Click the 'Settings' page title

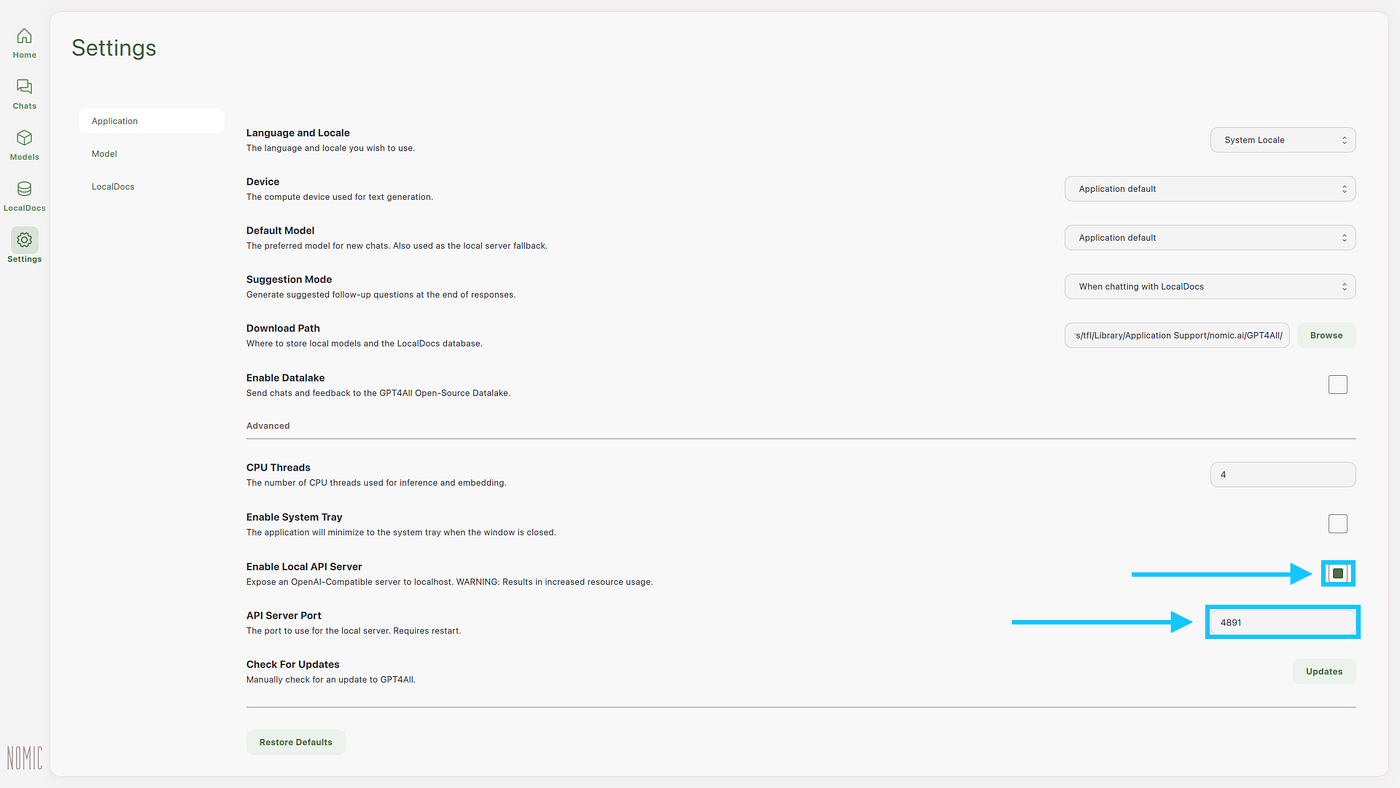(x=114, y=48)
